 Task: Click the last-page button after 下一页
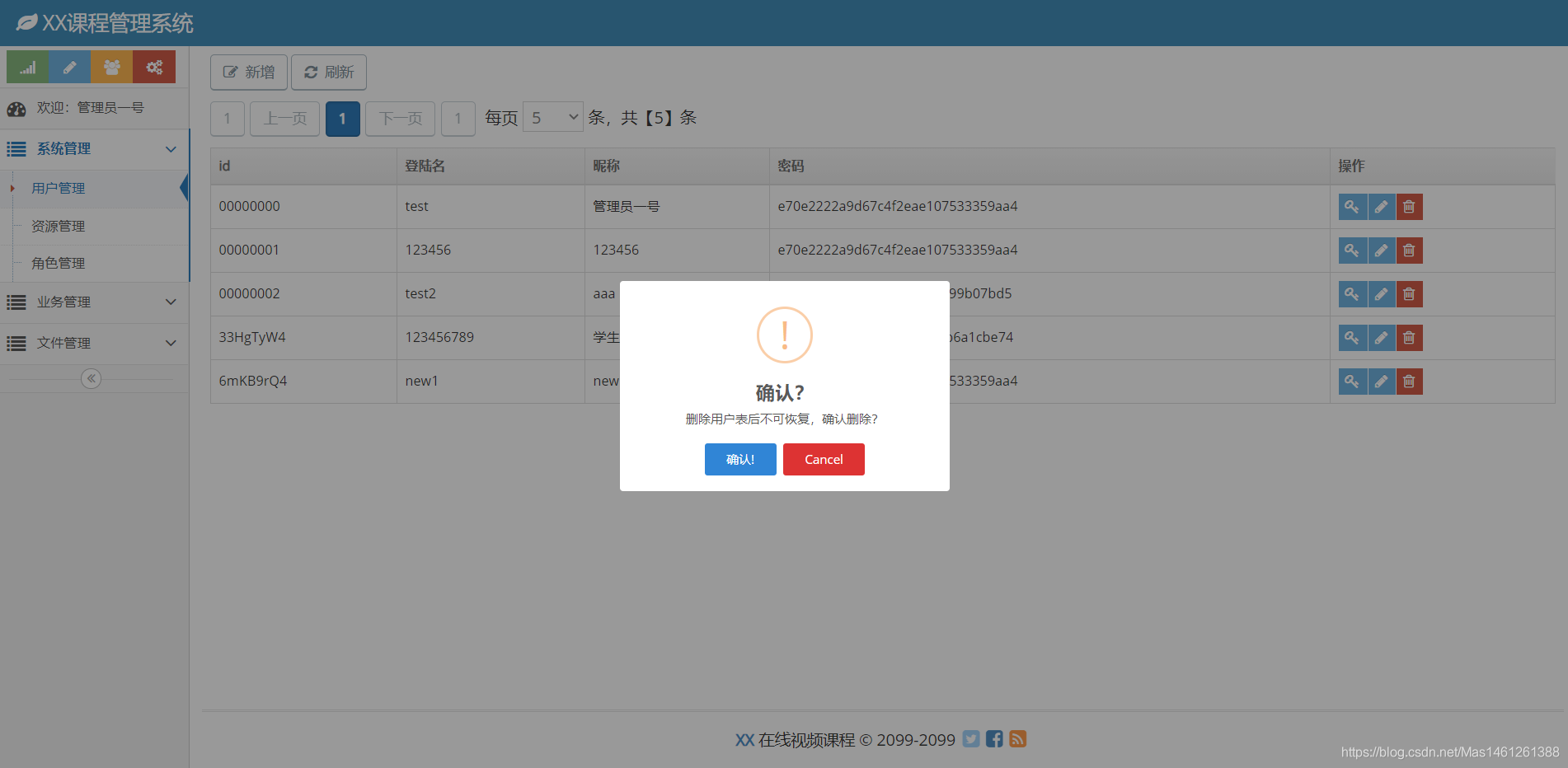[x=458, y=119]
